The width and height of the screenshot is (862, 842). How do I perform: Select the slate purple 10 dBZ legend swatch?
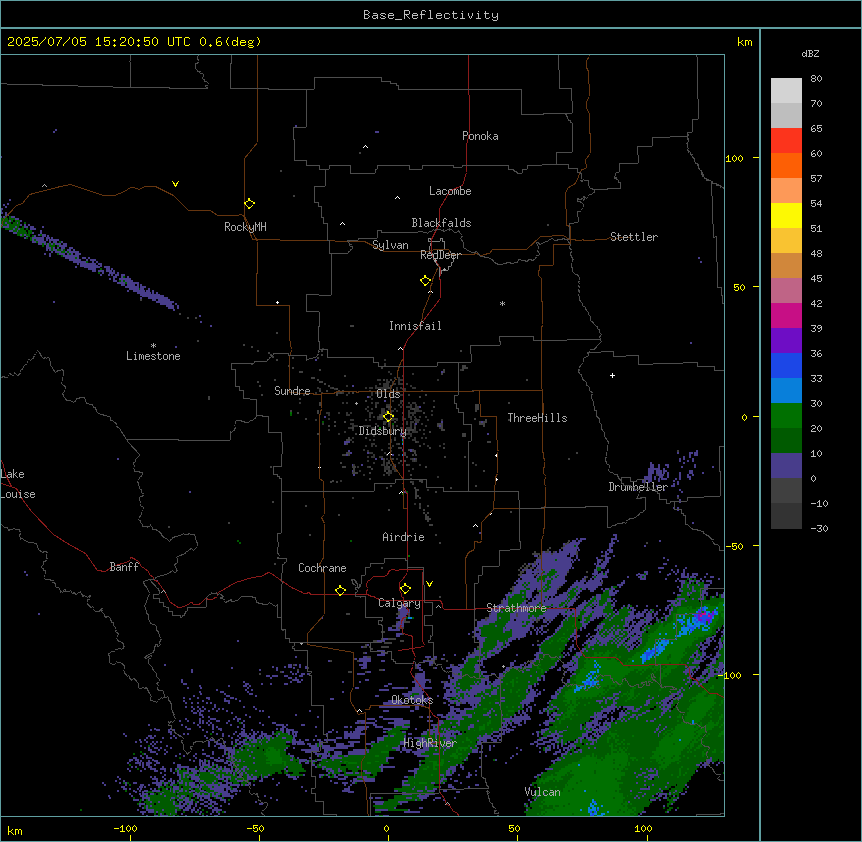click(x=786, y=465)
